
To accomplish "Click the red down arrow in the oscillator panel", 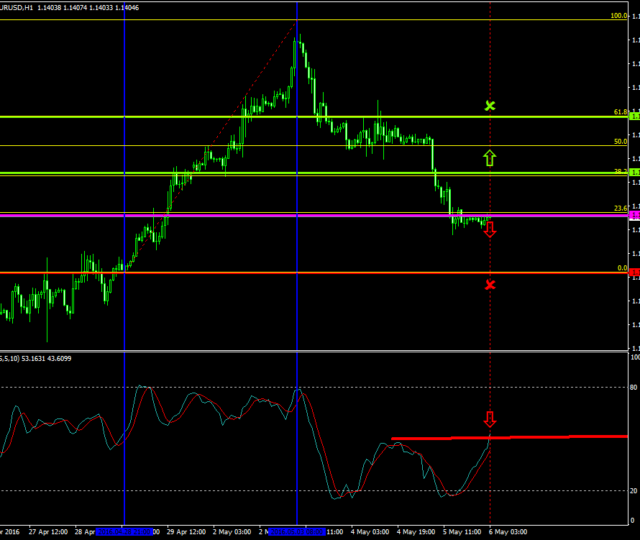I will 490,419.
